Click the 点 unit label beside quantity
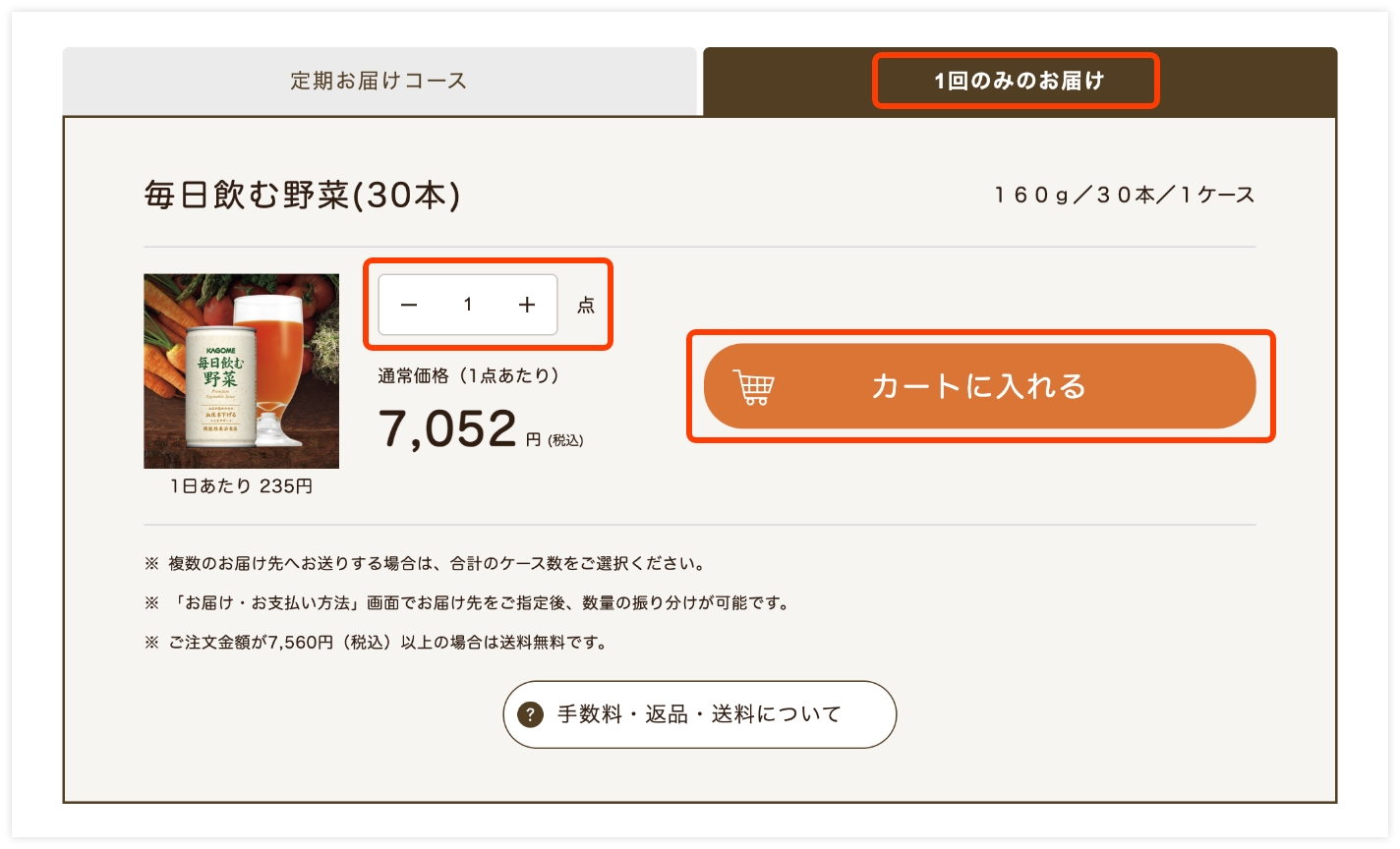 pyautogui.click(x=586, y=306)
